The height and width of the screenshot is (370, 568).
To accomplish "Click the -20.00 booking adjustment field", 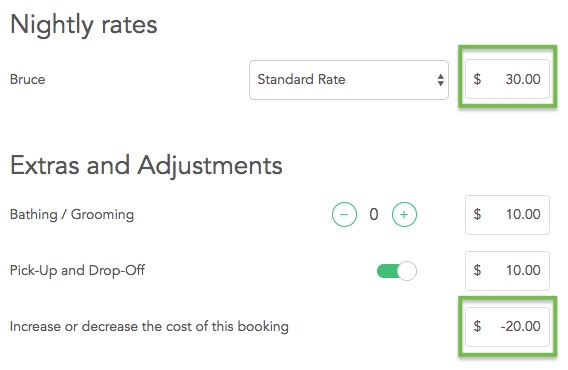I will 507,327.
